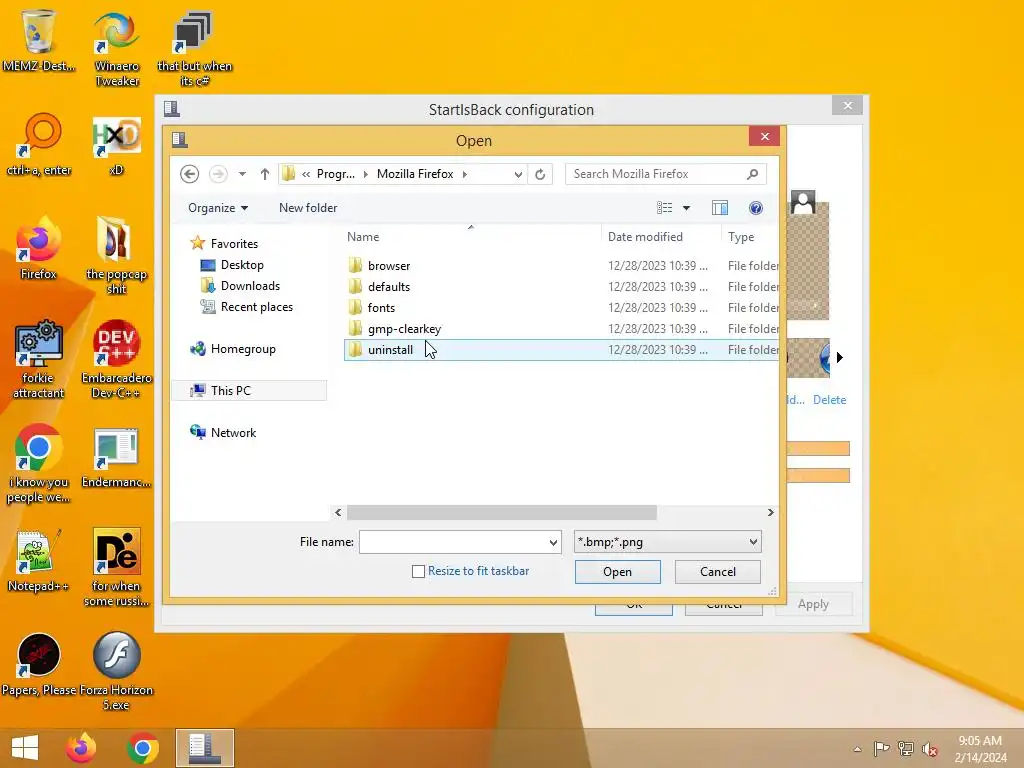Select 'for when some russi...' icon
The width and height of the screenshot is (1024, 768).
point(116,567)
